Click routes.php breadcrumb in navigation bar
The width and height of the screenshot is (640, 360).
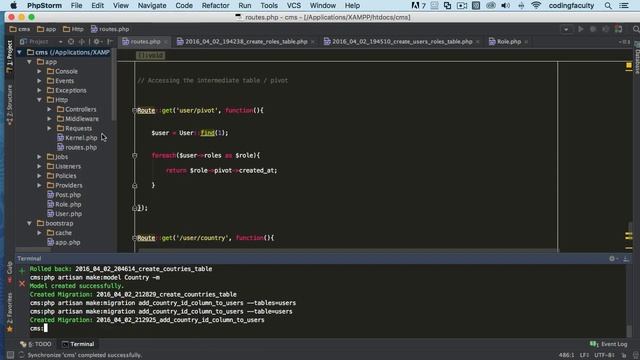110,29
